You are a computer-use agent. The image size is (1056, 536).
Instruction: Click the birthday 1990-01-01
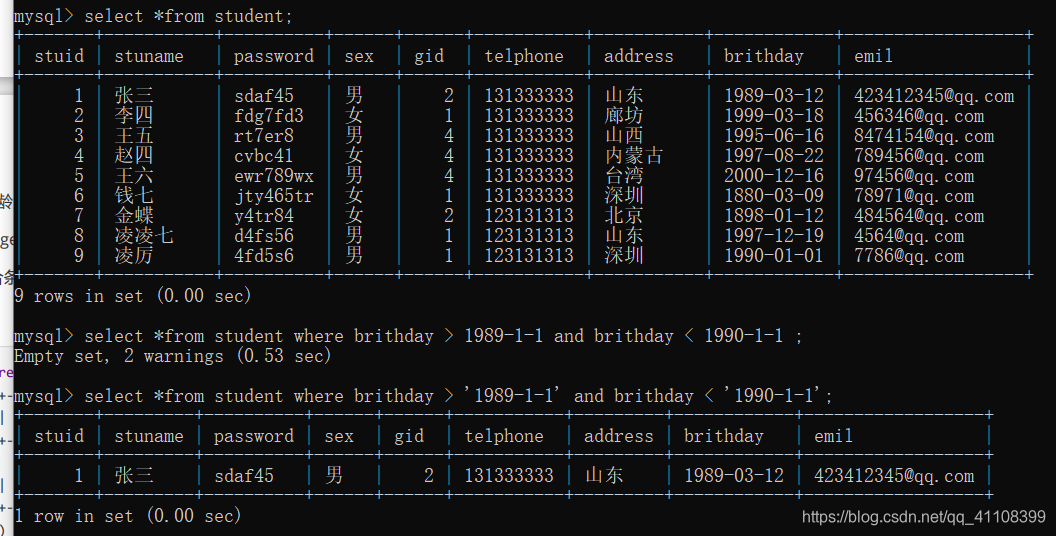(774, 255)
